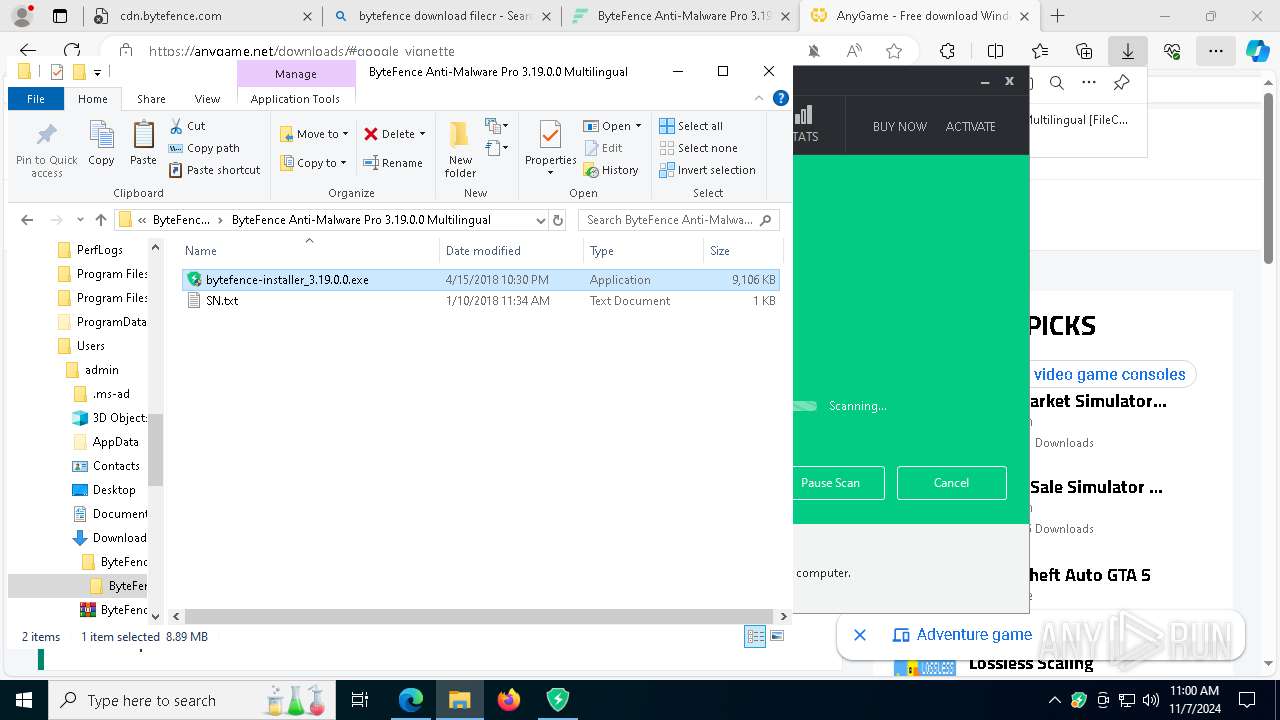Click the Manage contextual tab
The width and height of the screenshot is (1280, 720).
(x=296, y=74)
